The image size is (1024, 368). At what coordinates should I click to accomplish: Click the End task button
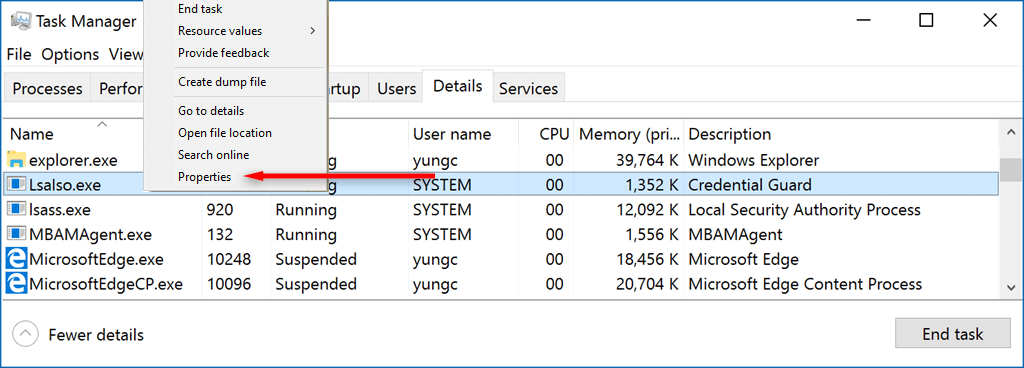click(x=952, y=334)
